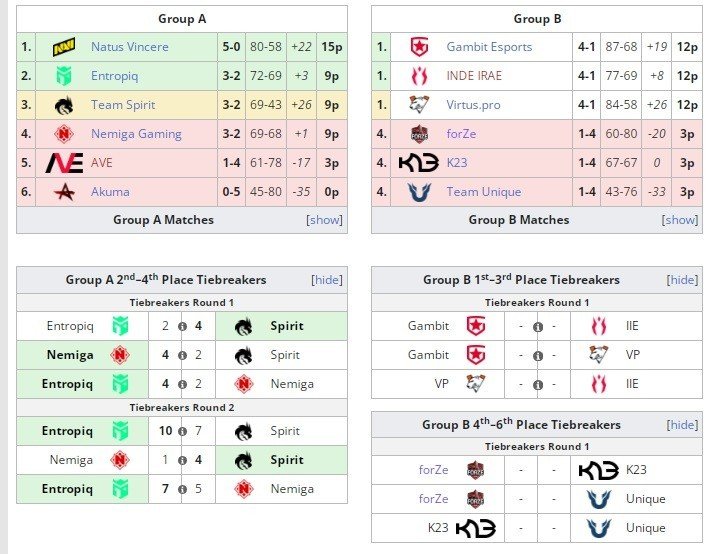
Task: Open the Nemiga Gaming team link
Action: [x=136, y=134]
